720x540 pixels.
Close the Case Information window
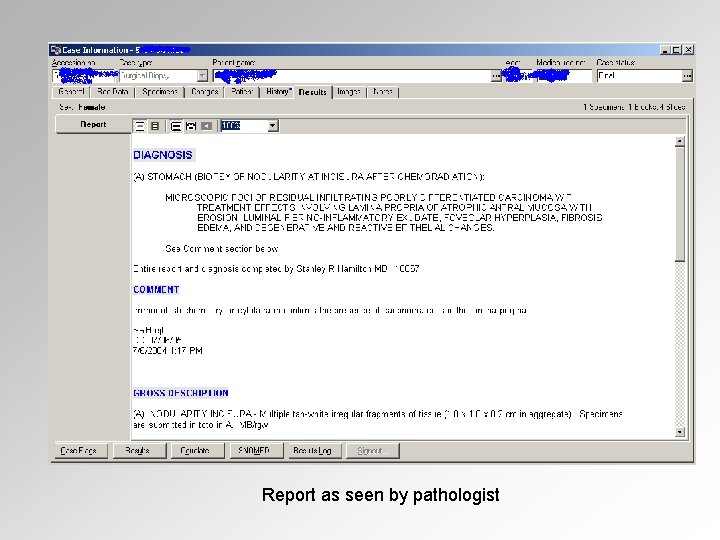tap(688, 50)
